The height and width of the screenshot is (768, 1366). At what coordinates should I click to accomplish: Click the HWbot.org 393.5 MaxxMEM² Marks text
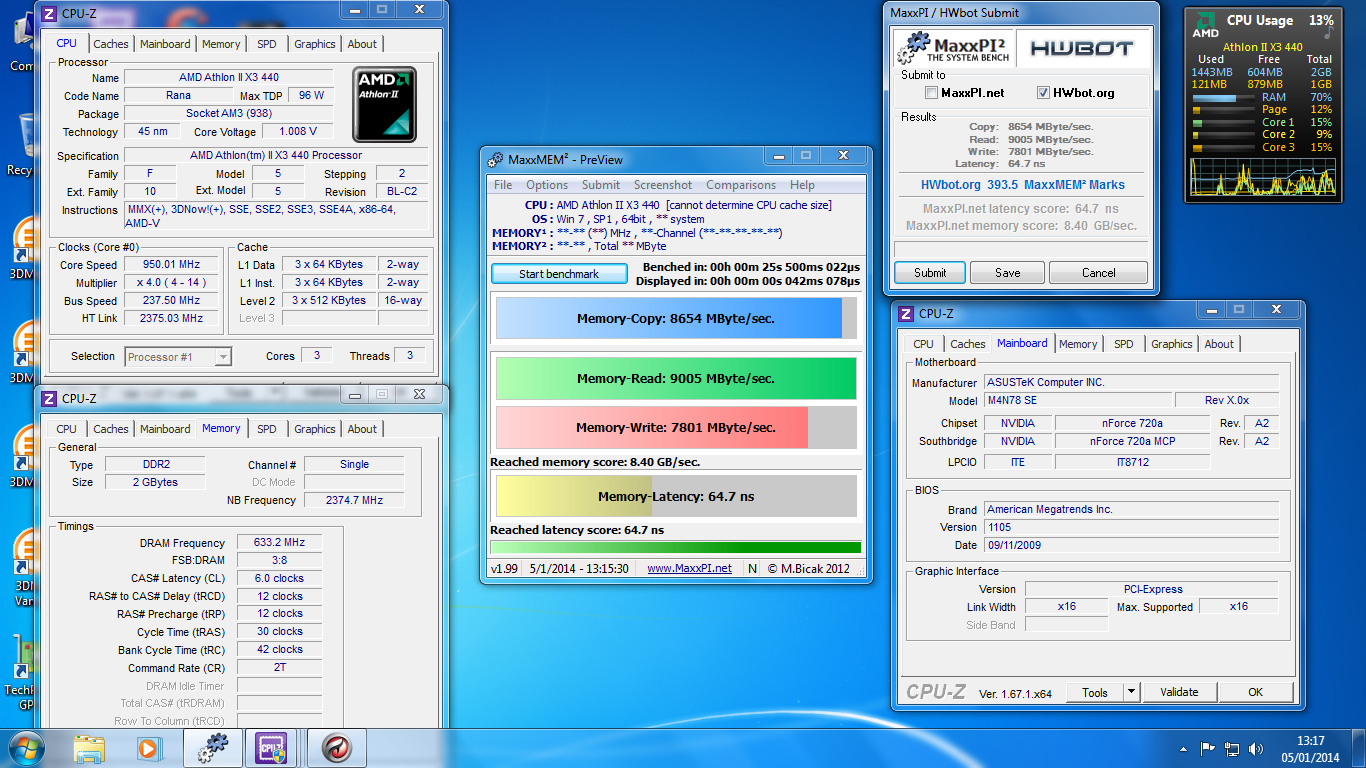tap(1022, 185)
